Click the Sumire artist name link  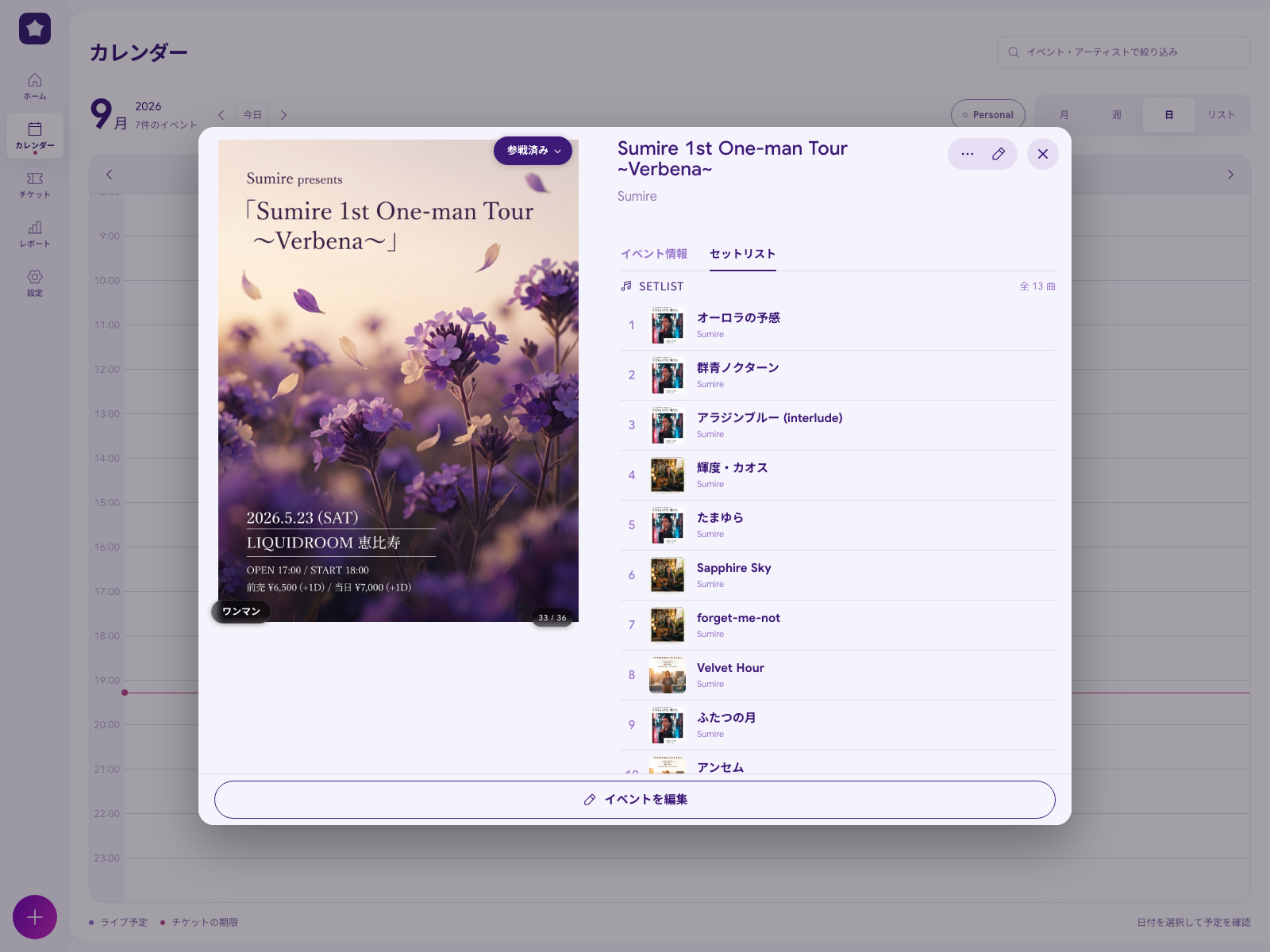pos(637,196)
